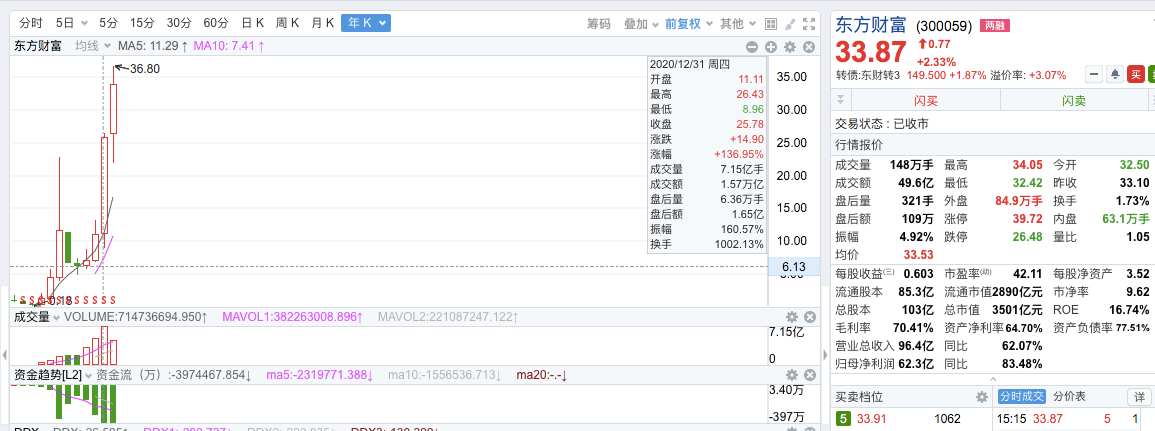Select the 分价表 tab
Image resolution: width=1155 pixels, height=431 pixels.
coord(1070,397)
